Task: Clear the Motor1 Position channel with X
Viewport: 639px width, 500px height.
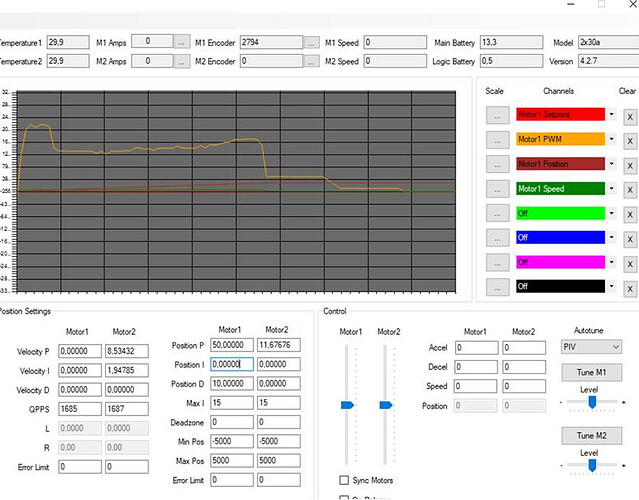Action: (x=629, y=164)
